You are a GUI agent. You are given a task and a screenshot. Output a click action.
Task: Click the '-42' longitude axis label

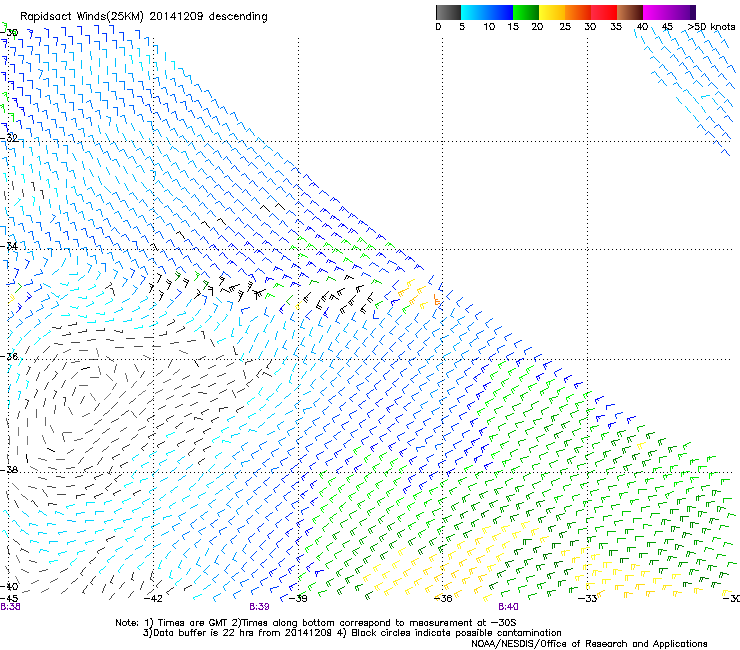coord(153,599)
